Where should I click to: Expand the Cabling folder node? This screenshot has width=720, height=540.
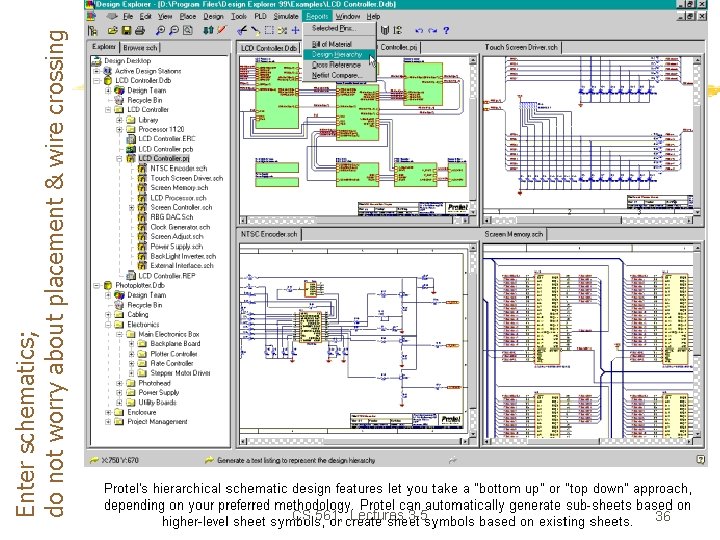[x=108, y=315]
